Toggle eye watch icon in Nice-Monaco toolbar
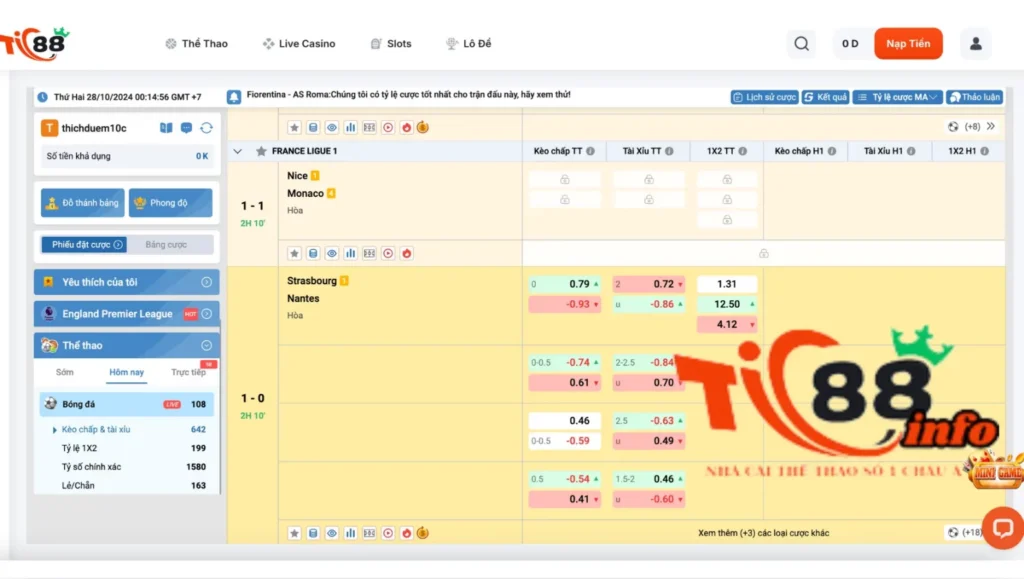Screen dimensions: 1024x579 [332, 253]
